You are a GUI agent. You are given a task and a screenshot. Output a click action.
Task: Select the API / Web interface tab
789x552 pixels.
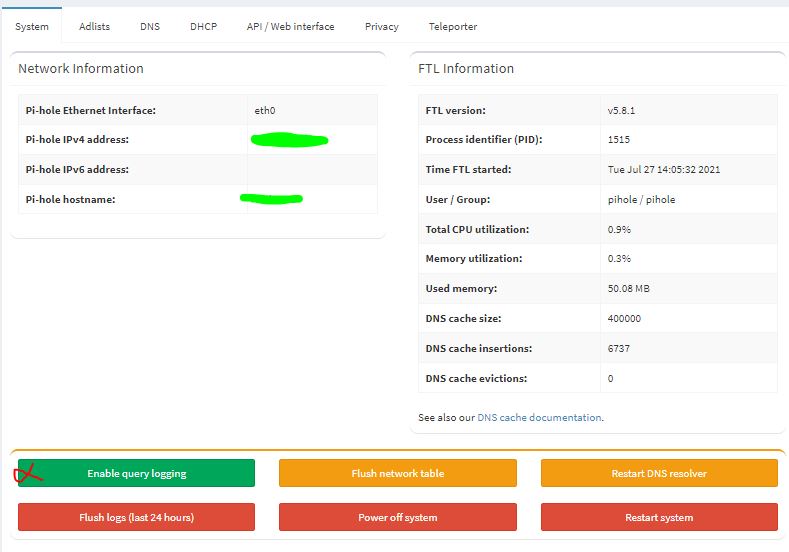click(290, 26)
